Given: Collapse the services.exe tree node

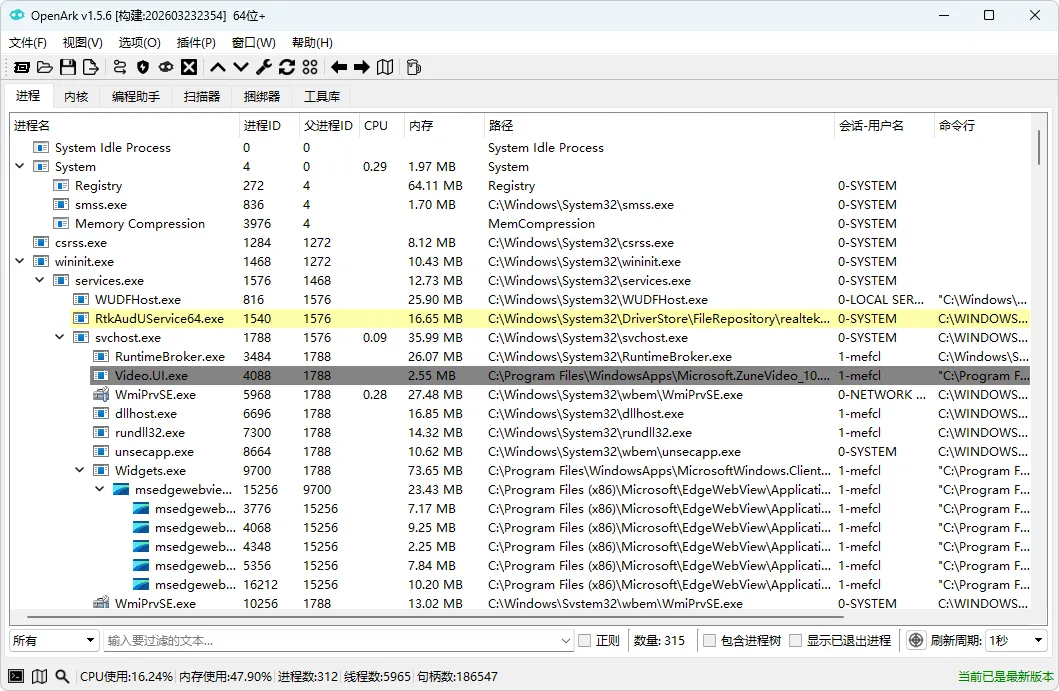Looking at the screenshot, I should coord(40,280).
